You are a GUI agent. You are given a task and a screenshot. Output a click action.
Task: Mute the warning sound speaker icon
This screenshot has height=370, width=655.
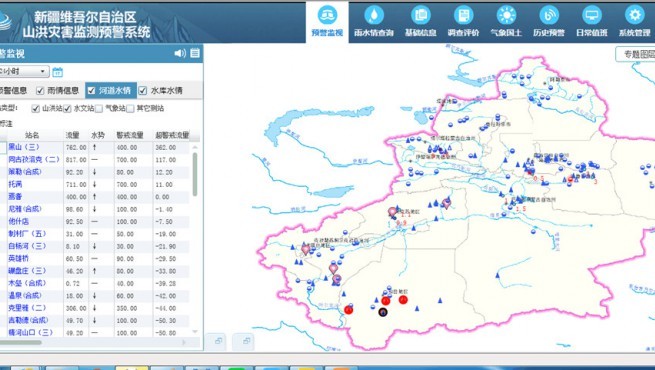tap(180, 53)
